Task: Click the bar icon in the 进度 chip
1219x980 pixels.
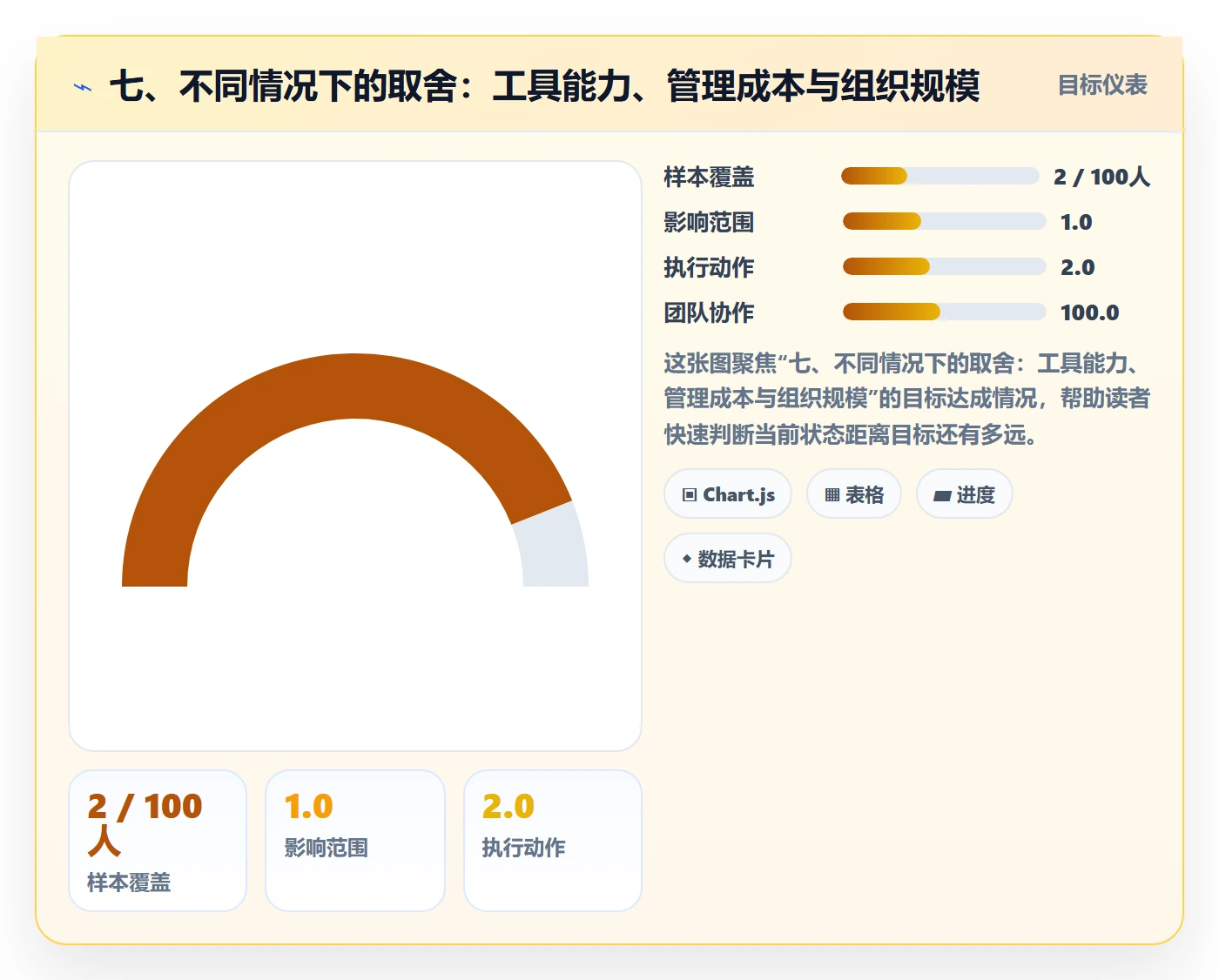Action: coord(942,496)
